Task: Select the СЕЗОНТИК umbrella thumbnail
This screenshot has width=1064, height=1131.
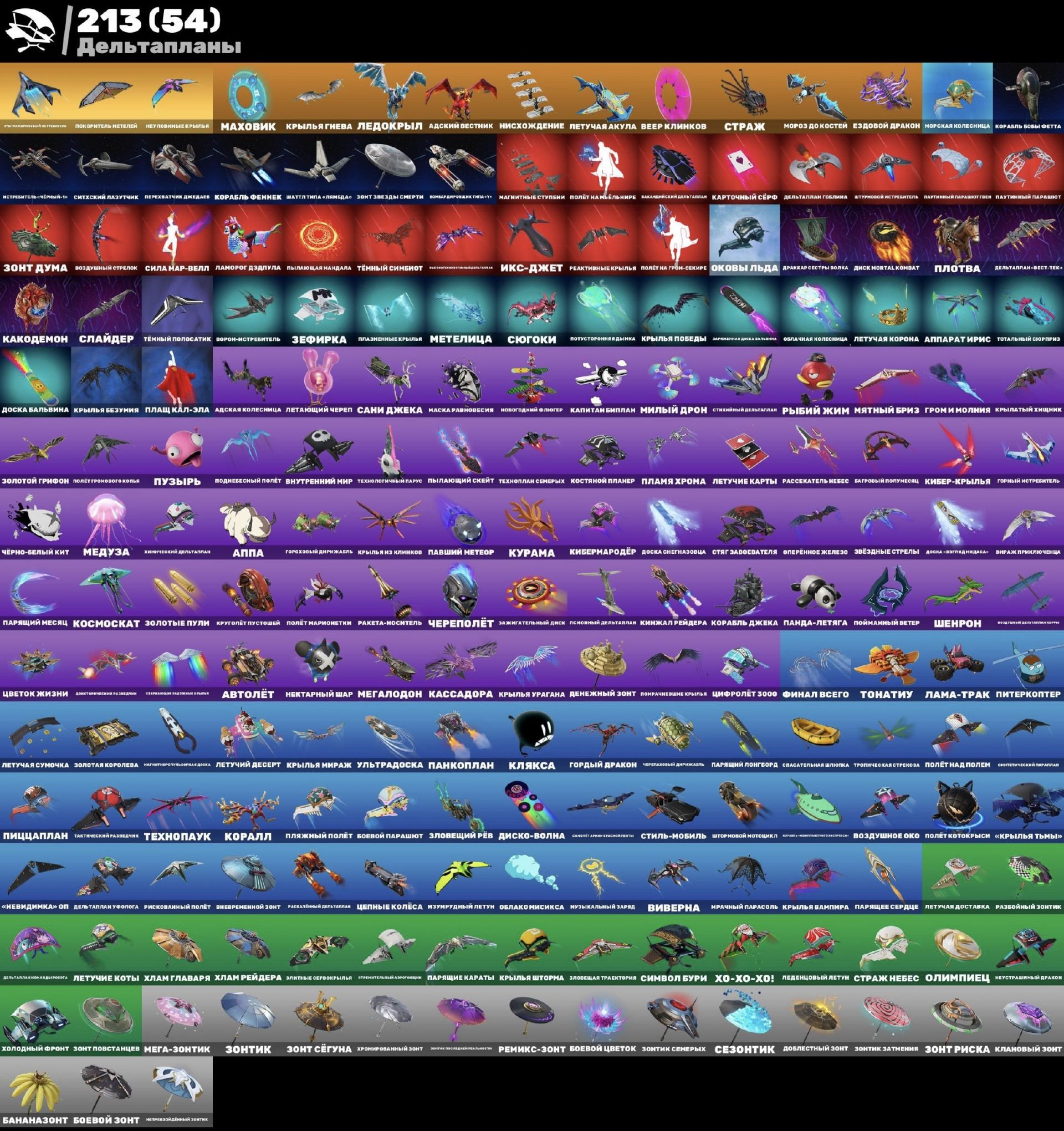Action: pos(744,1021)
